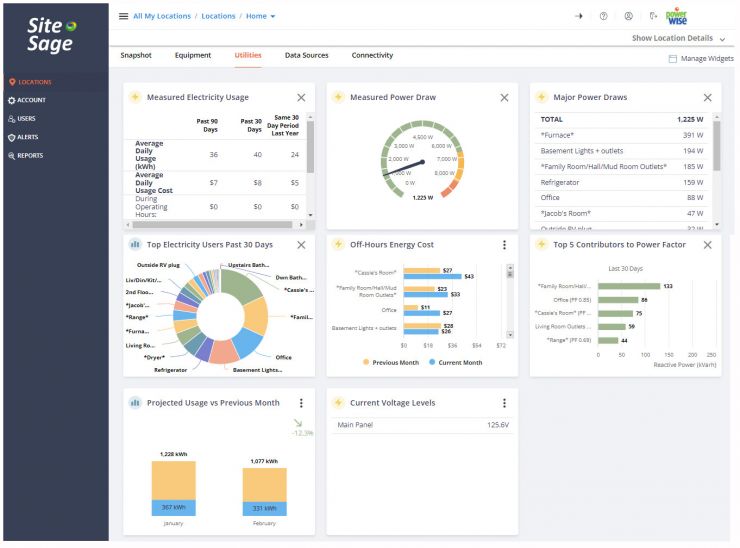Click the Site Sage logo
Viewport: 740px width, 548px height.
(x=51, y=34)
